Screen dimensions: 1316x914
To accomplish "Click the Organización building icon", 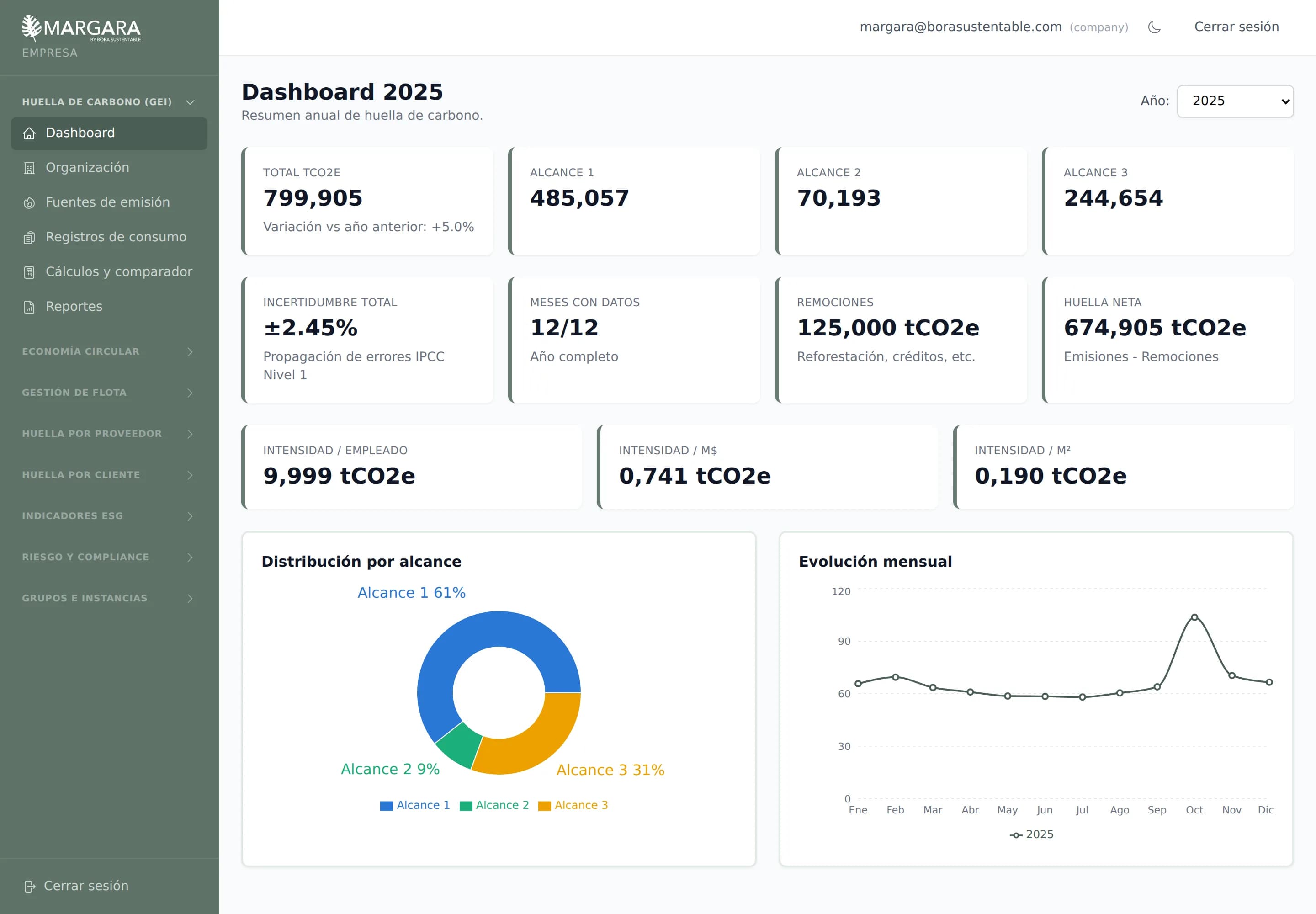I will [x=29, y=168].
